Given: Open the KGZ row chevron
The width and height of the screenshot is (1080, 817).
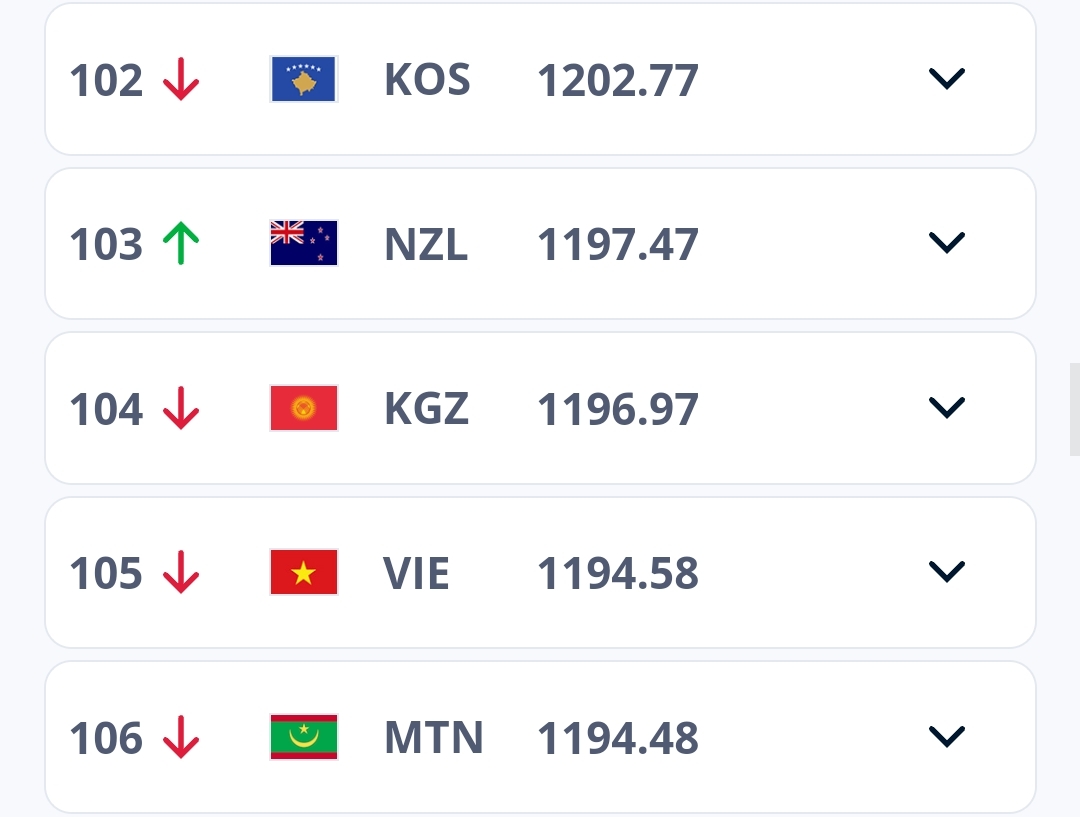Looking at the screenshot, I should coord(946,408).
